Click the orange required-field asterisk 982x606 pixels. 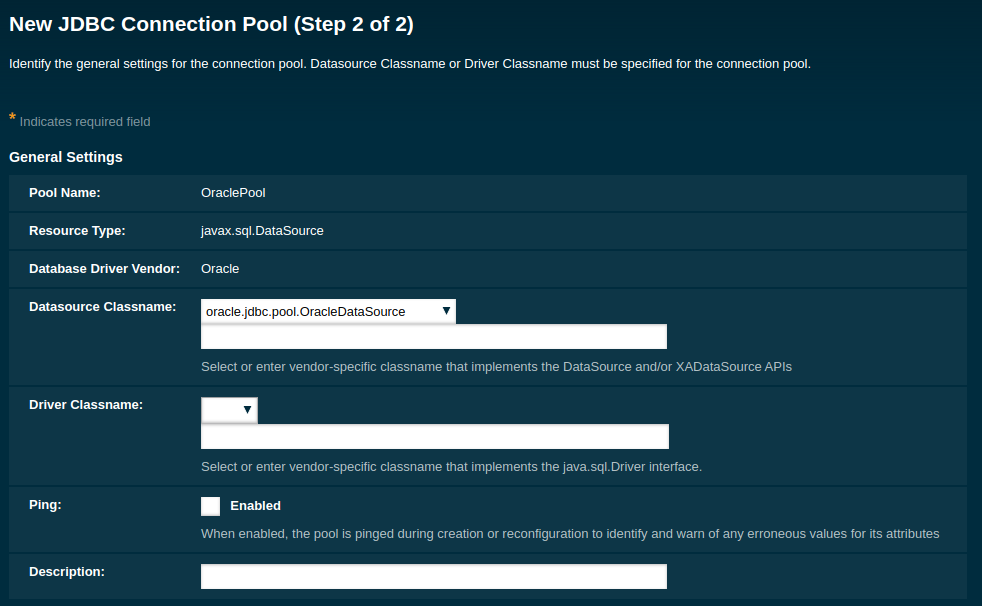coord(12,119)
